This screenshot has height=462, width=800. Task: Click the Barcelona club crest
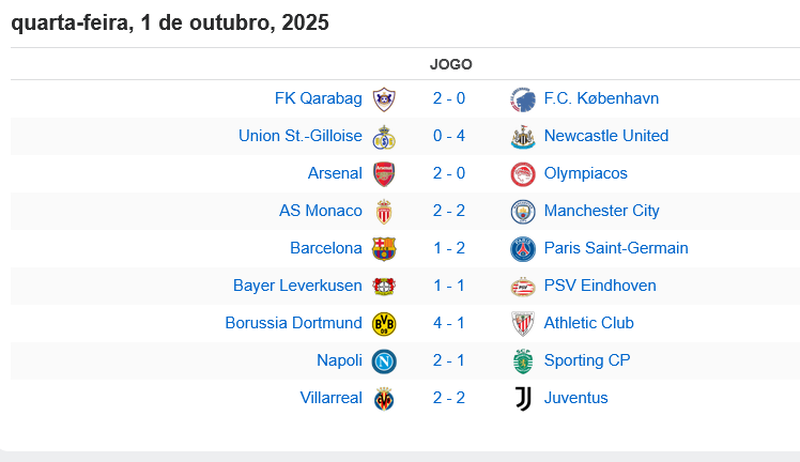(383, 248)
